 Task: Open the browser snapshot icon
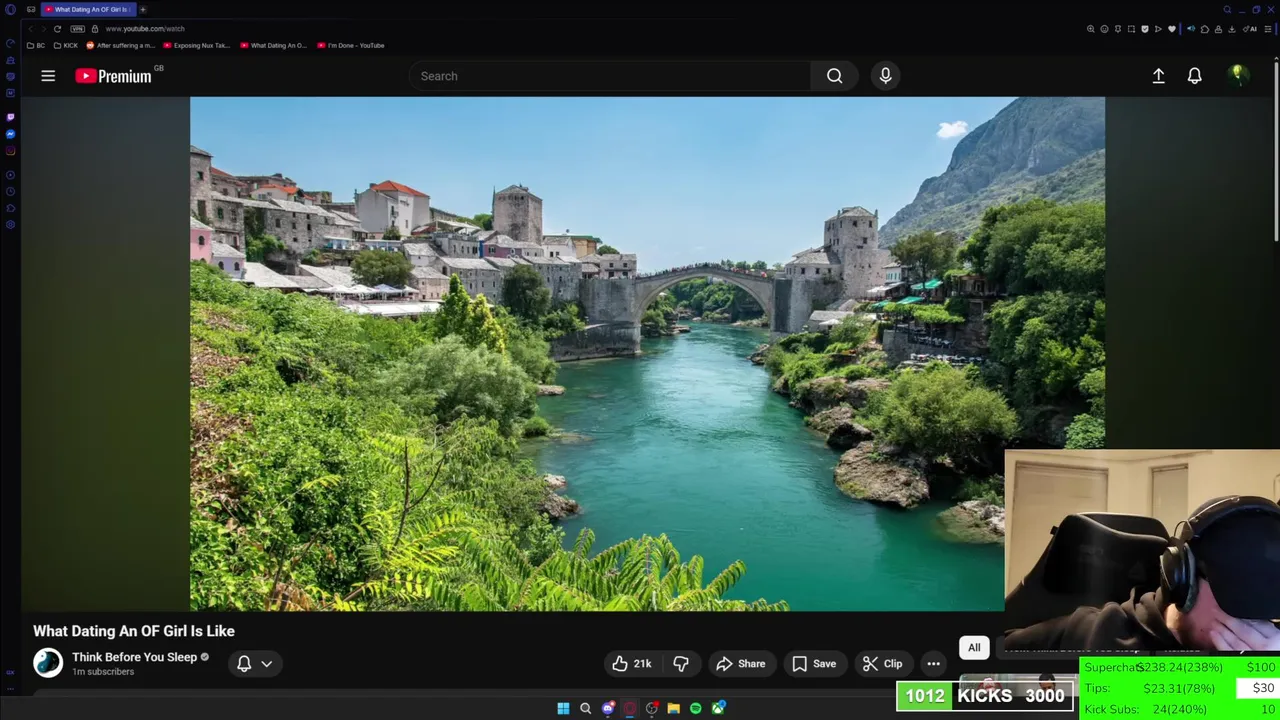pos(1131,29)
